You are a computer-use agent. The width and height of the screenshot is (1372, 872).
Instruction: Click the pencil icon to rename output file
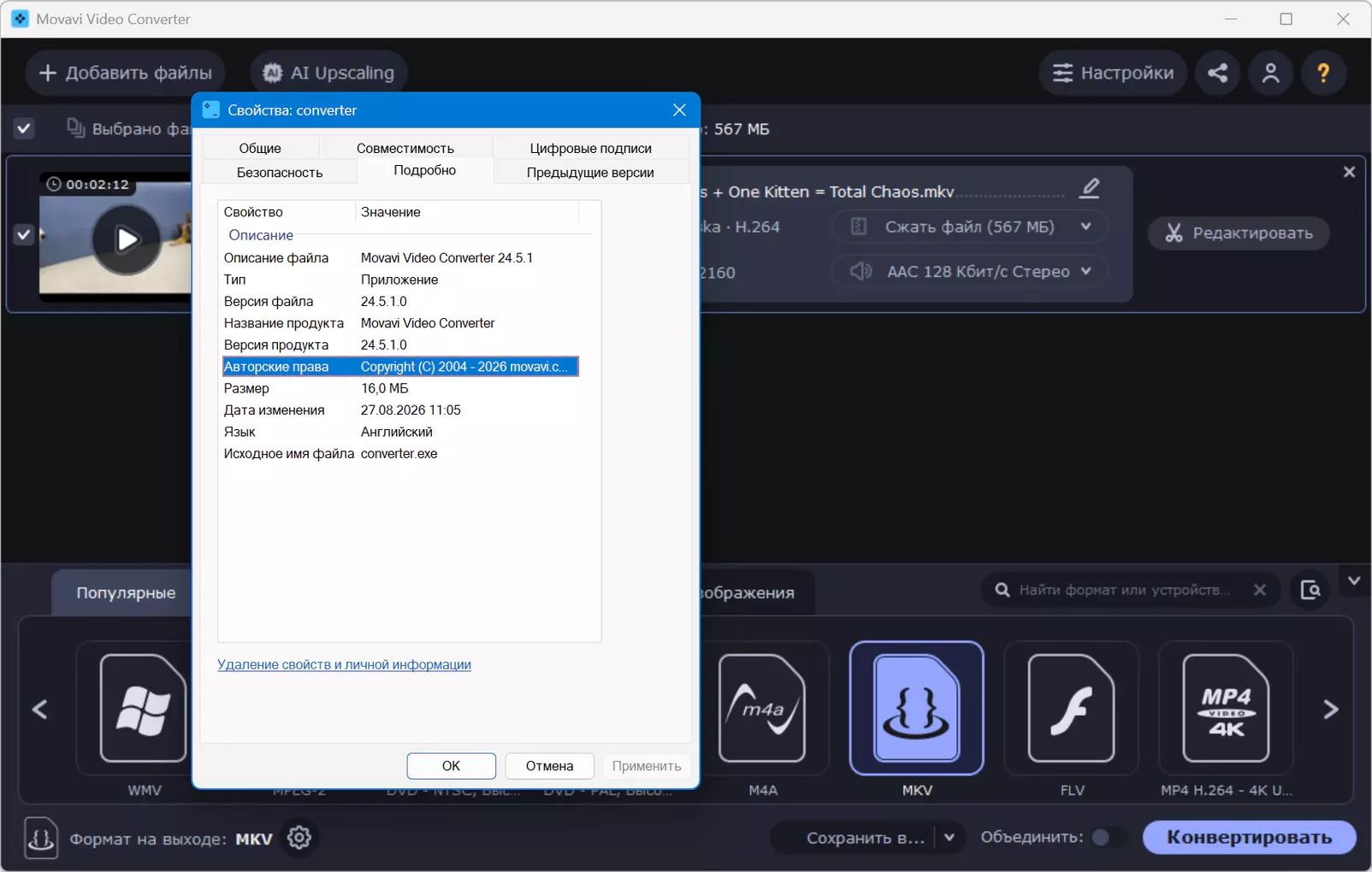(1090, 188)
